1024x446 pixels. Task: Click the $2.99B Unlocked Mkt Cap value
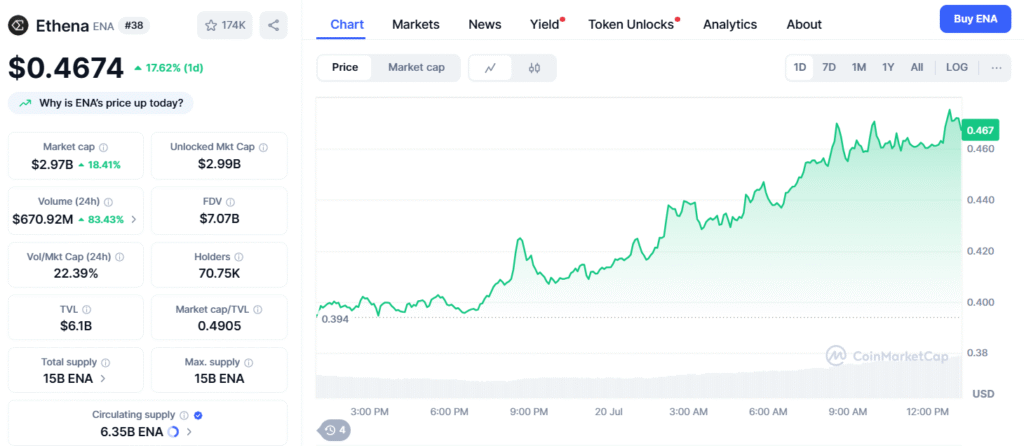(219, 165)
